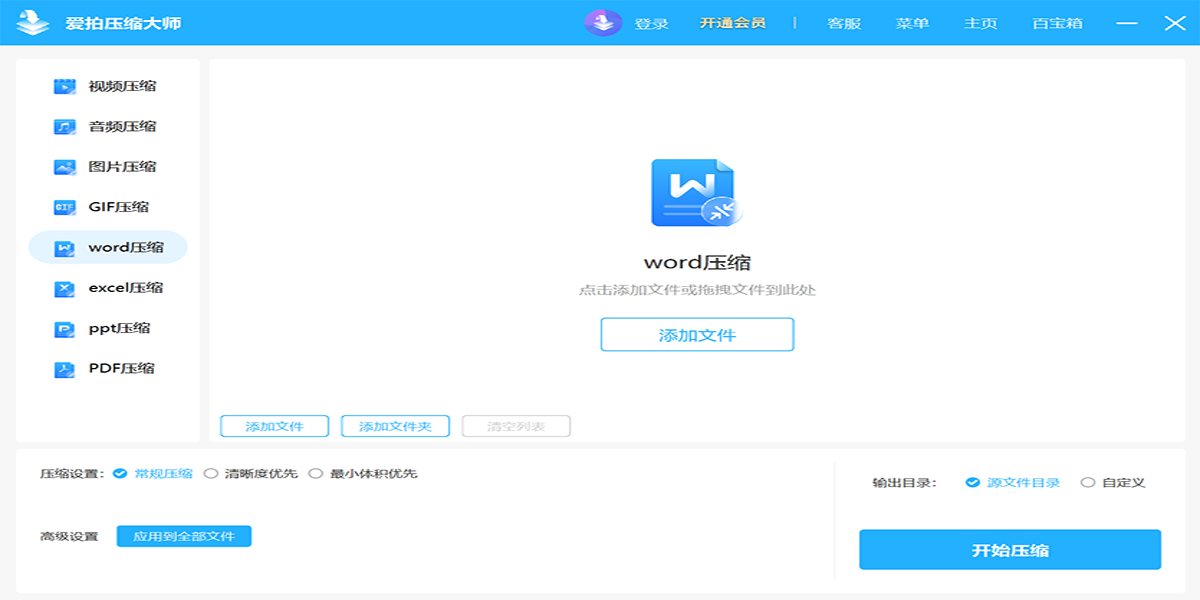Image resolution: width=1200 pixels, height=600 pixels.
Task: Click the excel压缩 sidebar icon
Action: 65,288
